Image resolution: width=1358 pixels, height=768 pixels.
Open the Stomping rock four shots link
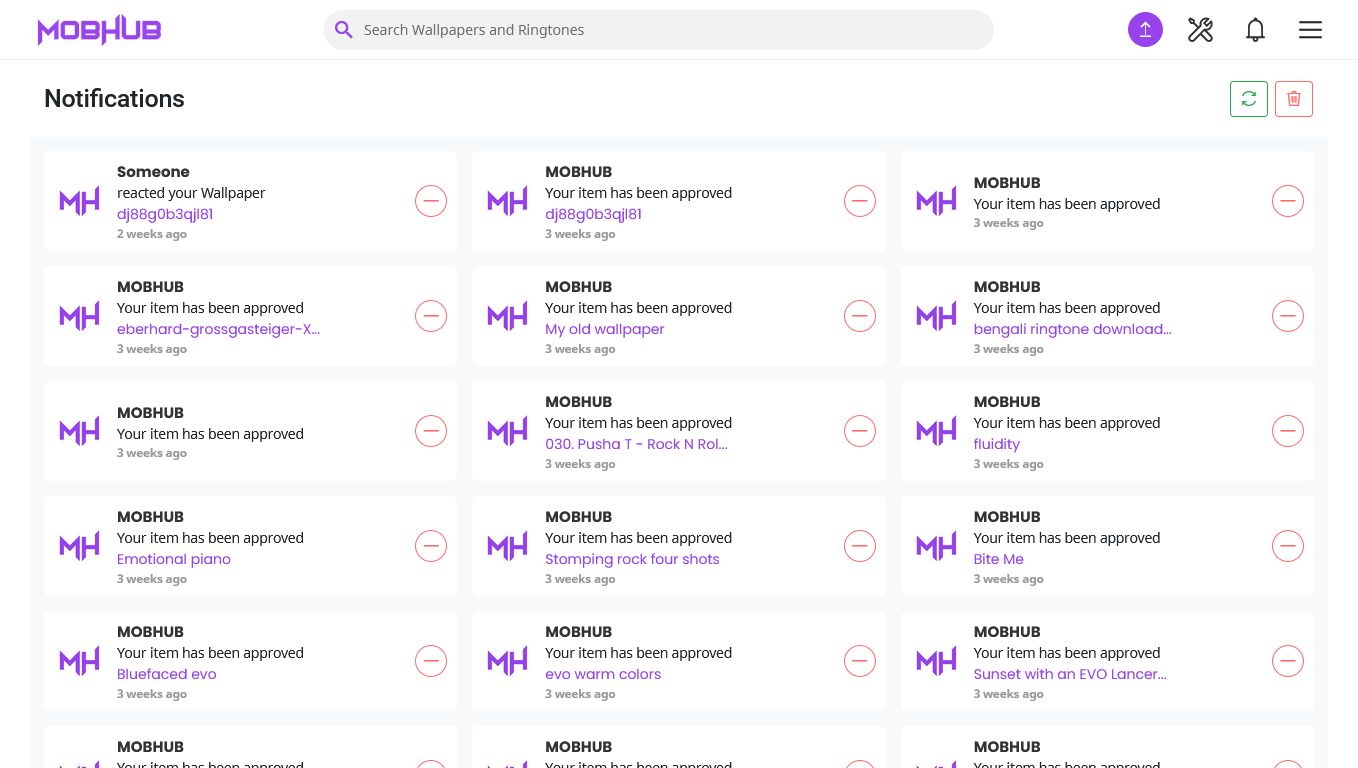632,559
